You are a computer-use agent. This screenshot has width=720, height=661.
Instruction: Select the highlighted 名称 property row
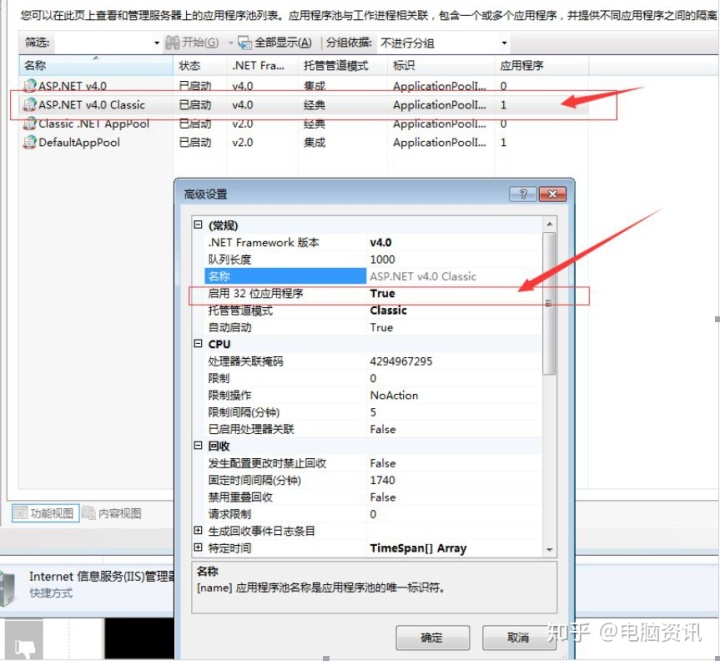tap(373, 276)
